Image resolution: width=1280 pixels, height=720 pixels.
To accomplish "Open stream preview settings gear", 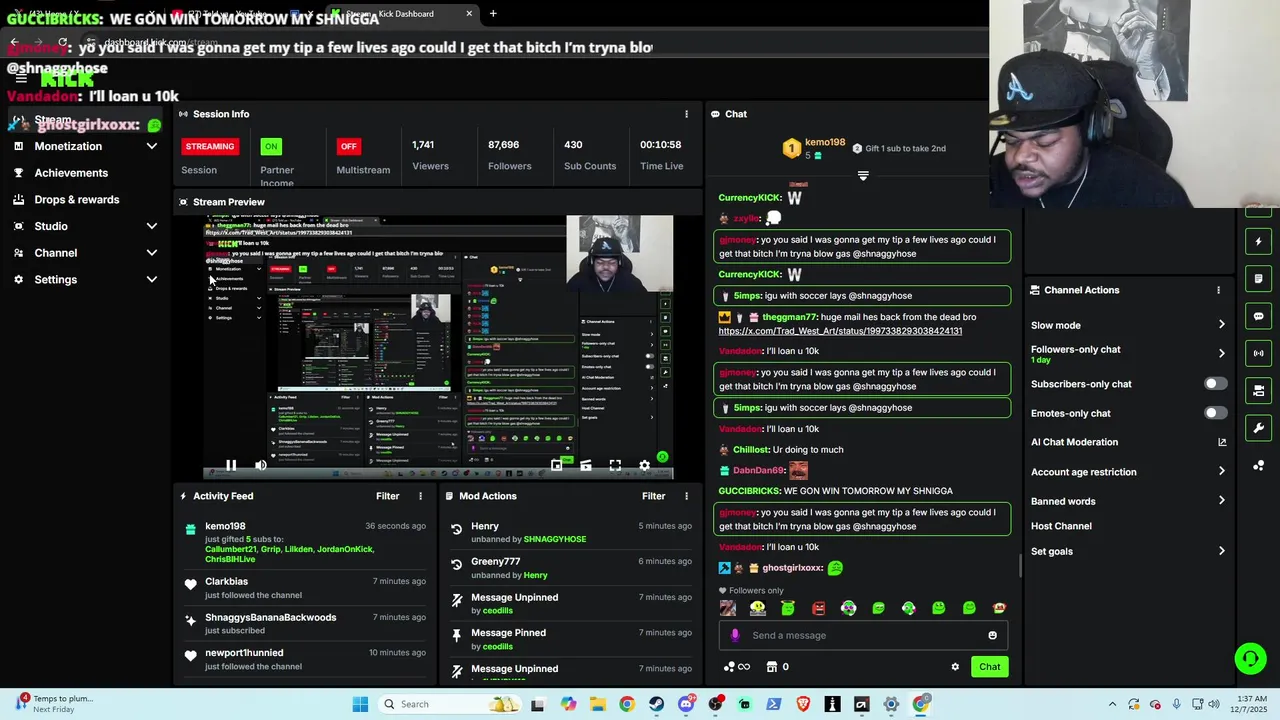I will [644, 465].
